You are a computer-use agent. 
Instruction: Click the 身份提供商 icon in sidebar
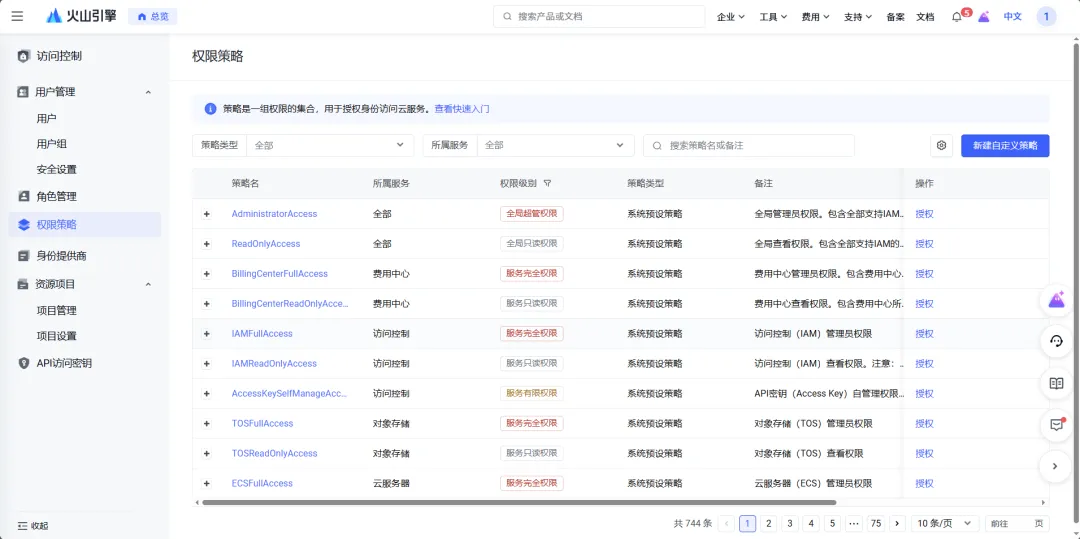(x=24, y=255)
